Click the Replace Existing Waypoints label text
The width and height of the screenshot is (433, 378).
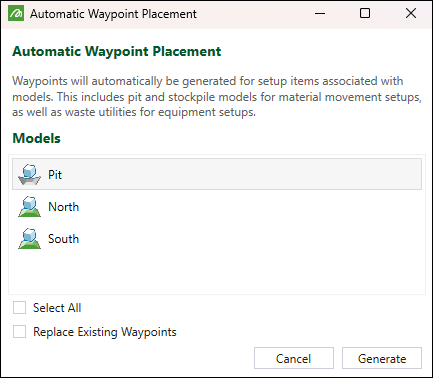point(105,332)
